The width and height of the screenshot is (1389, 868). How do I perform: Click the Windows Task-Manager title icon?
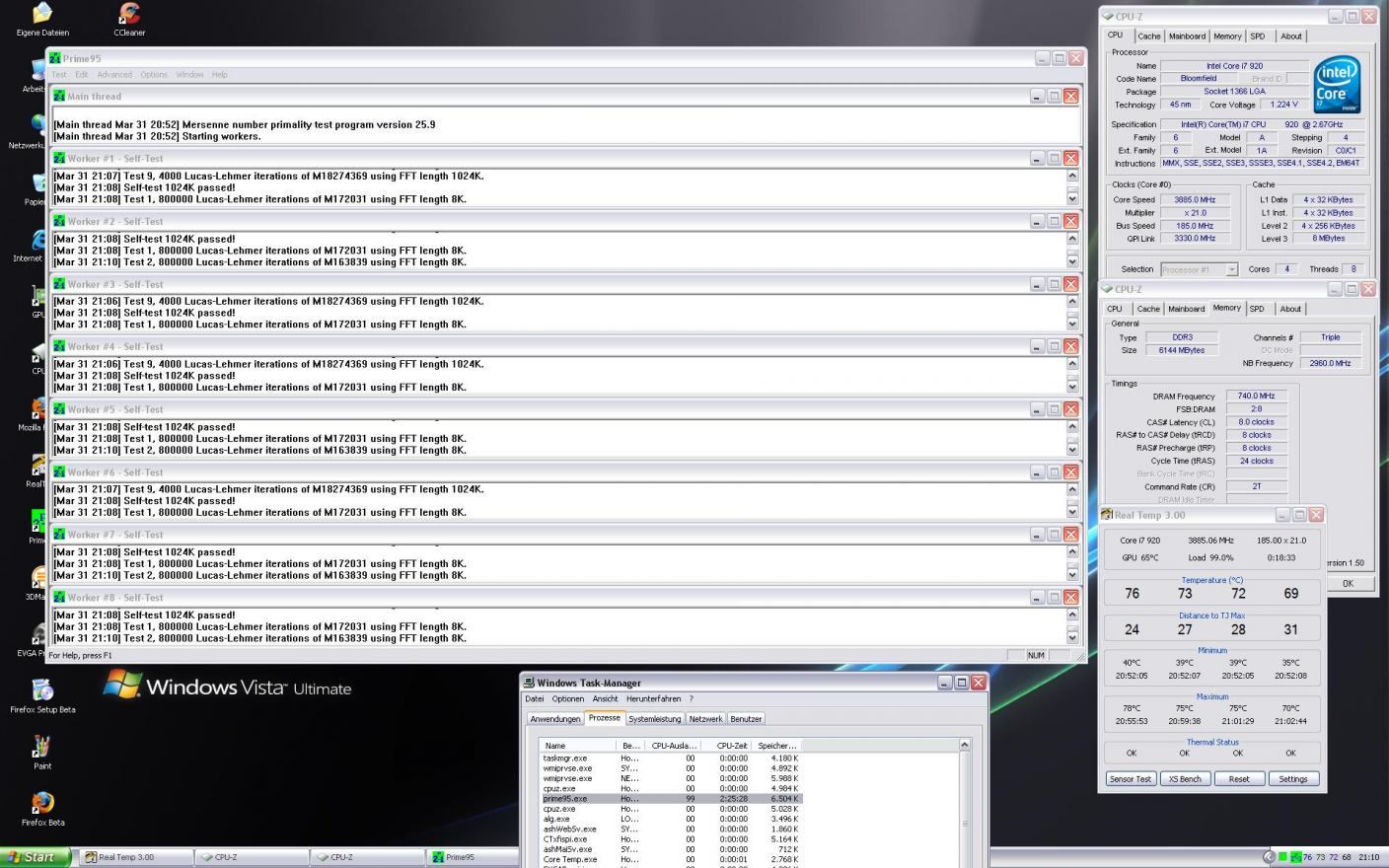pyautogui.click(x=529, y=683)
